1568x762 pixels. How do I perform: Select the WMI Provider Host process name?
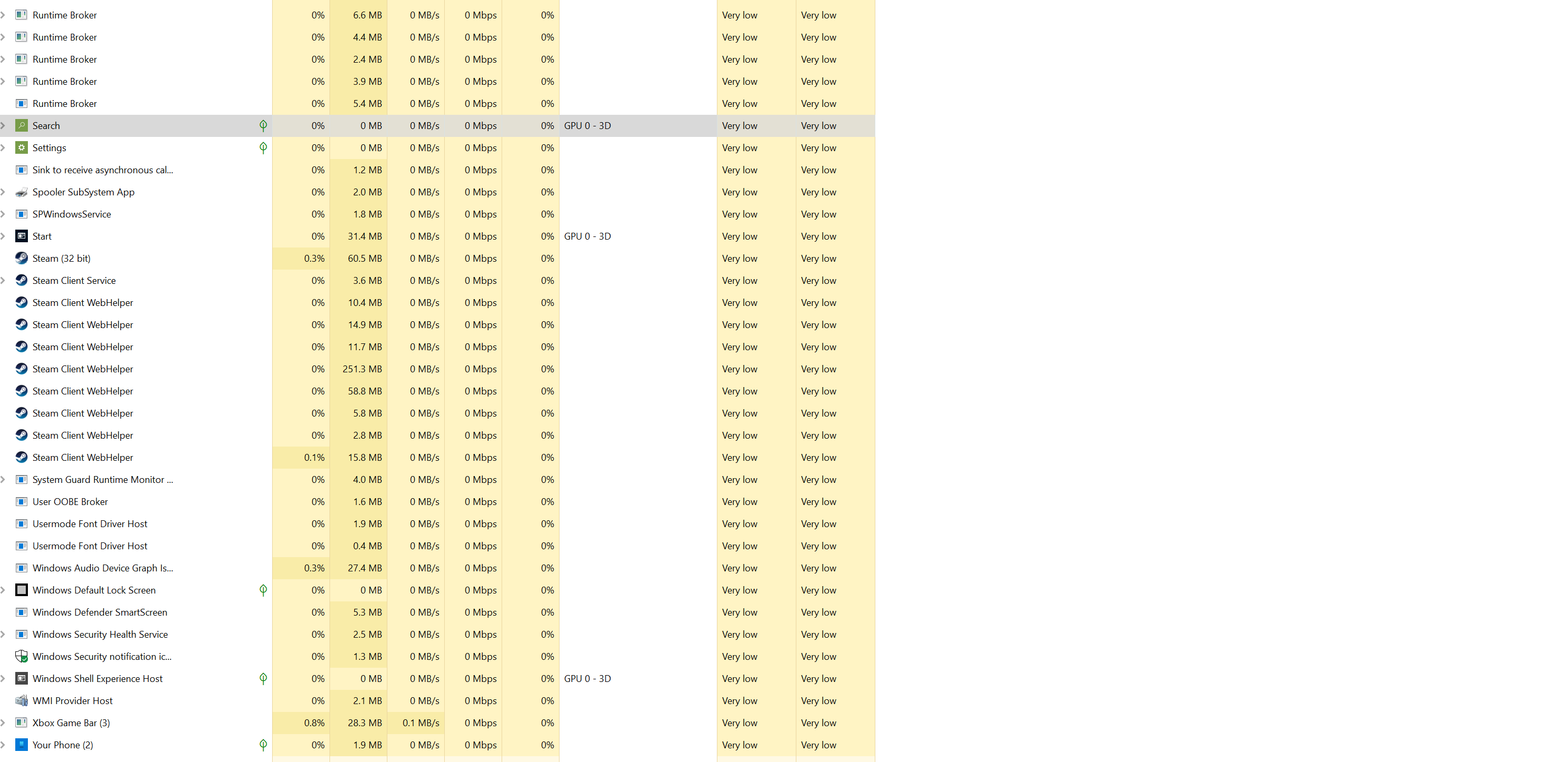73,700
